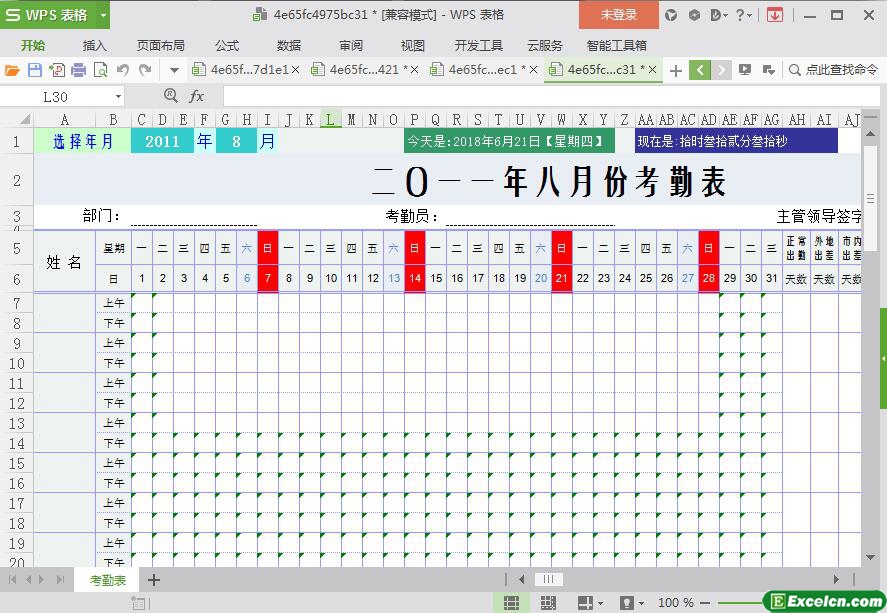
Task: Click the save icon in quick toolbar
Action: tap(34, 70)
